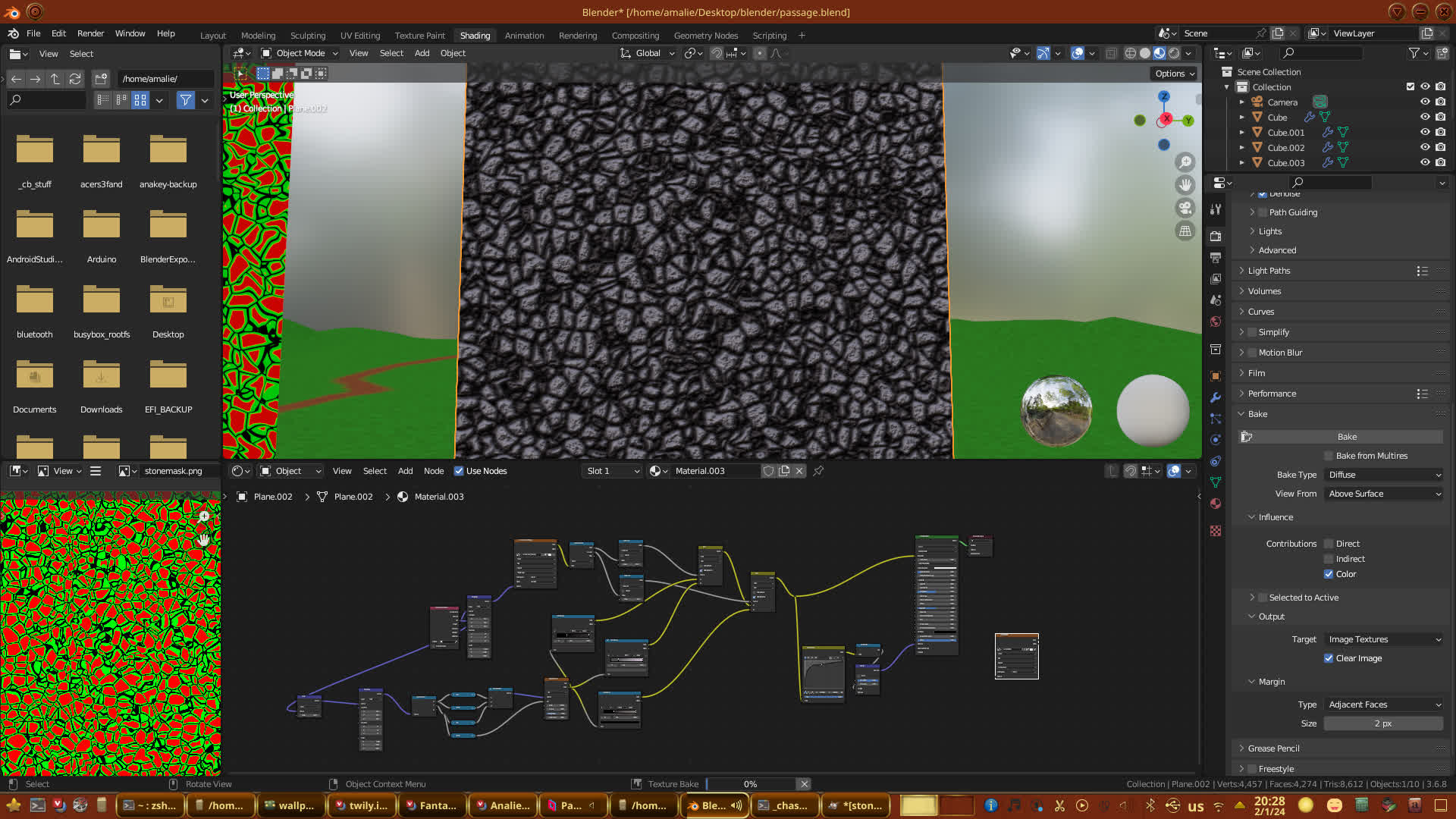The image size is (1456, 819).
Task: Enable Direct contribution checkbox
Action: [x=1329, y=544]
